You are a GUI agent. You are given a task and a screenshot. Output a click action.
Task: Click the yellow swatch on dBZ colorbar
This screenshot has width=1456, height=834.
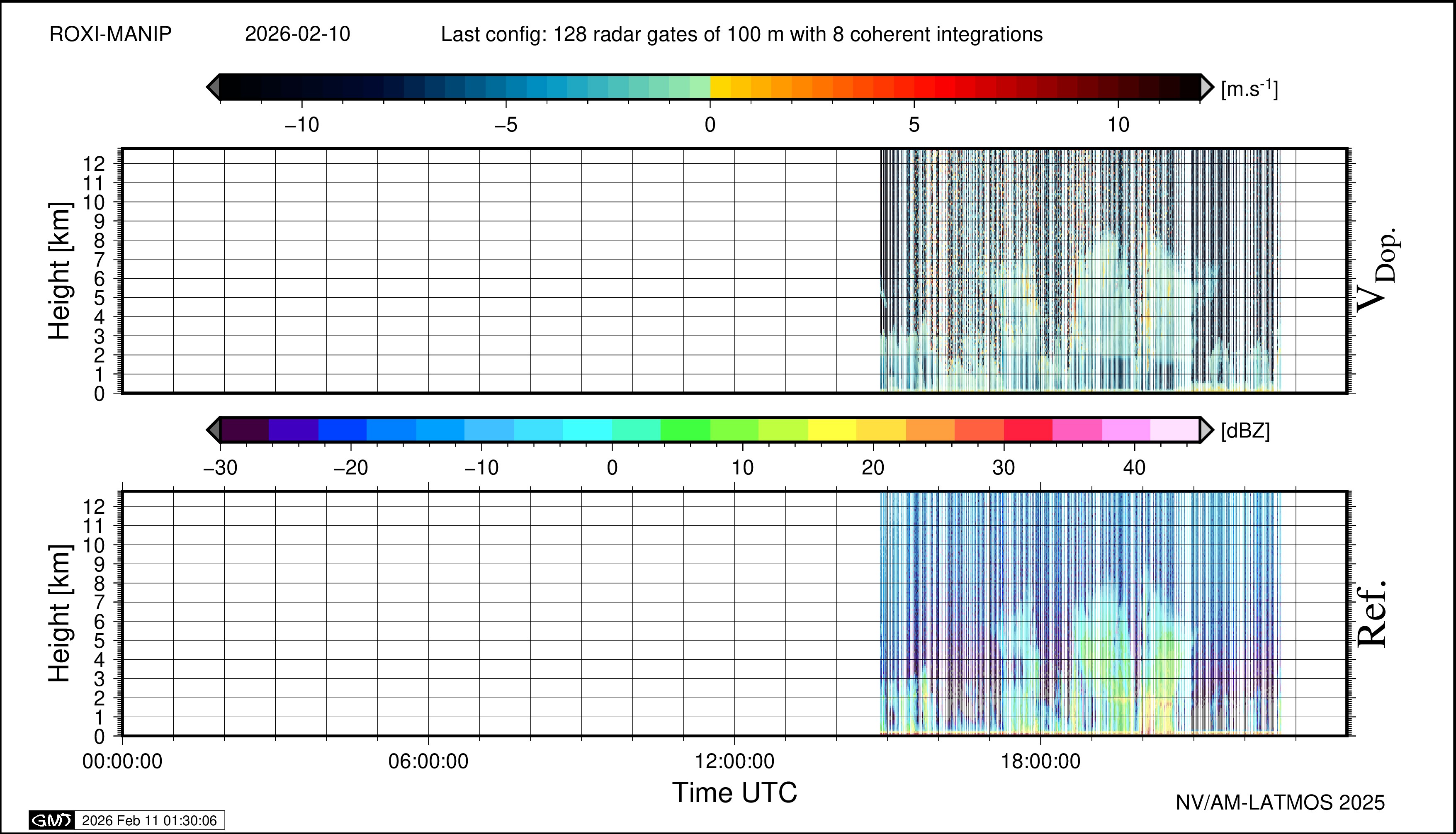coord(831,430)
